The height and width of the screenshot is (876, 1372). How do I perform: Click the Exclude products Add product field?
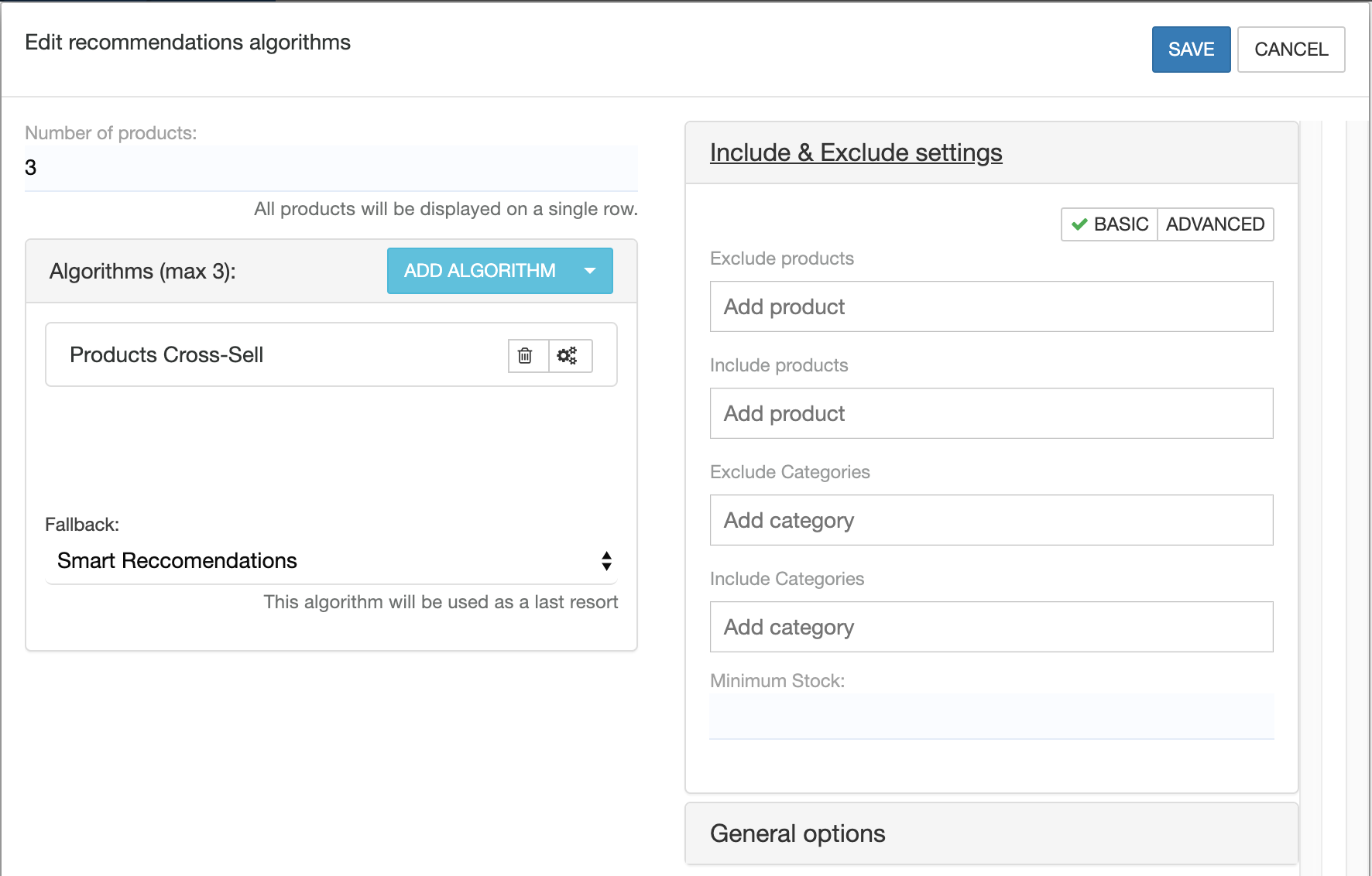click(x=991, y=306)
